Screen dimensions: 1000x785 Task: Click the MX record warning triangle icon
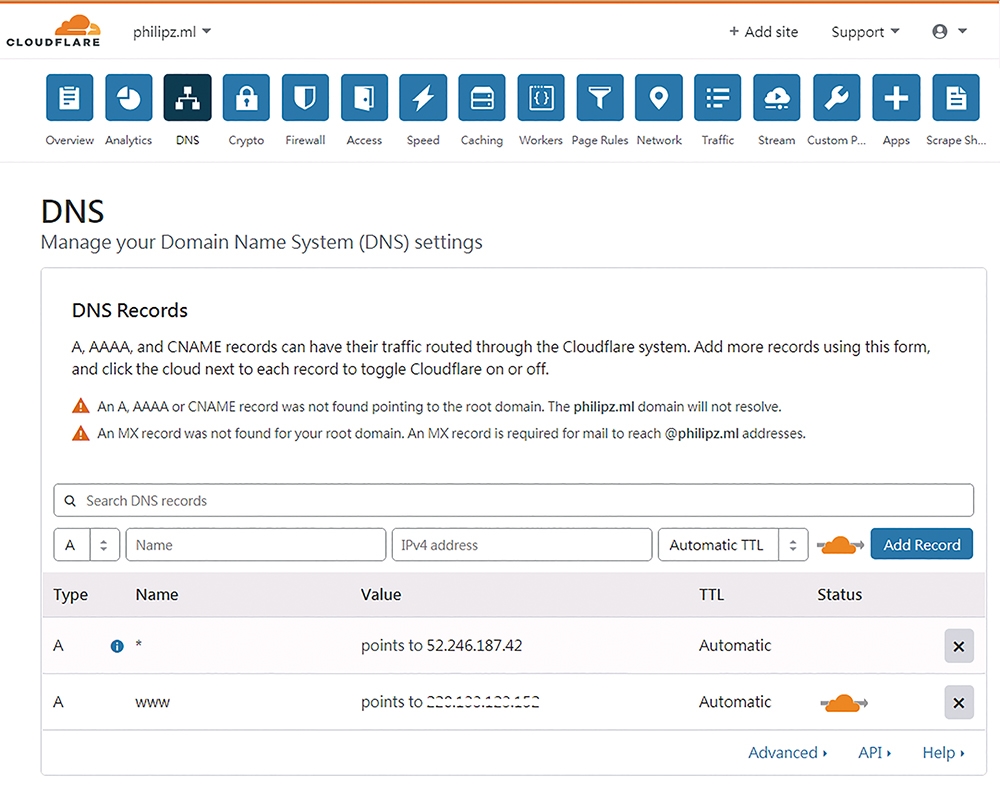coord(80,433)
